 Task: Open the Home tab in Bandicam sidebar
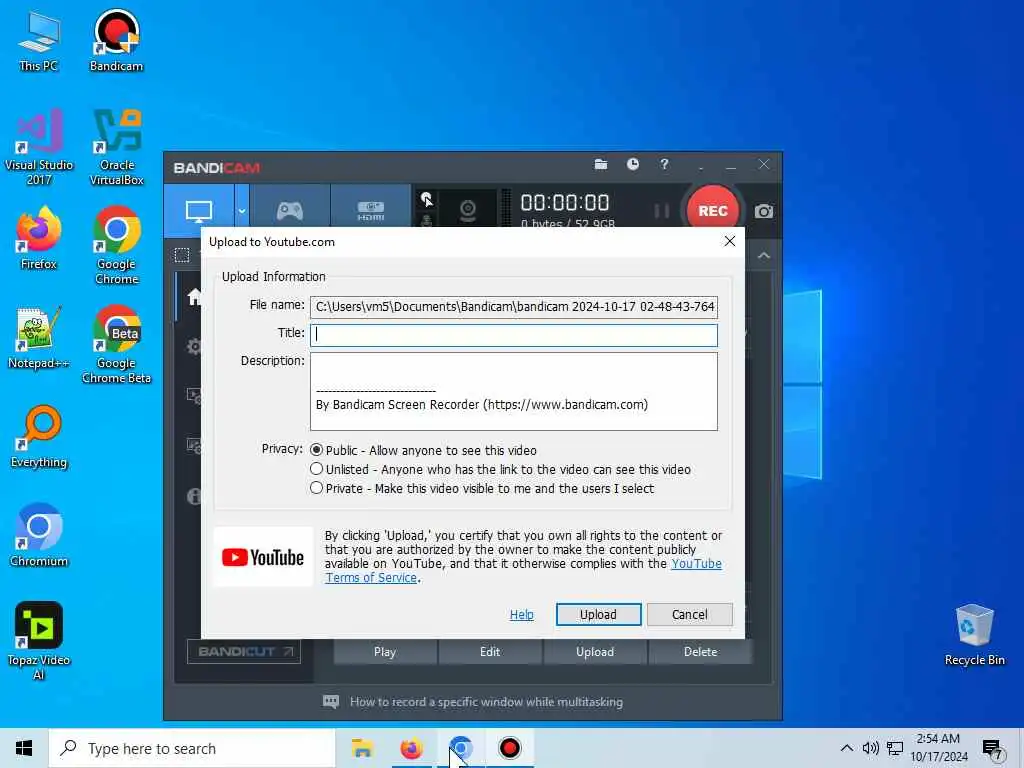194,298
